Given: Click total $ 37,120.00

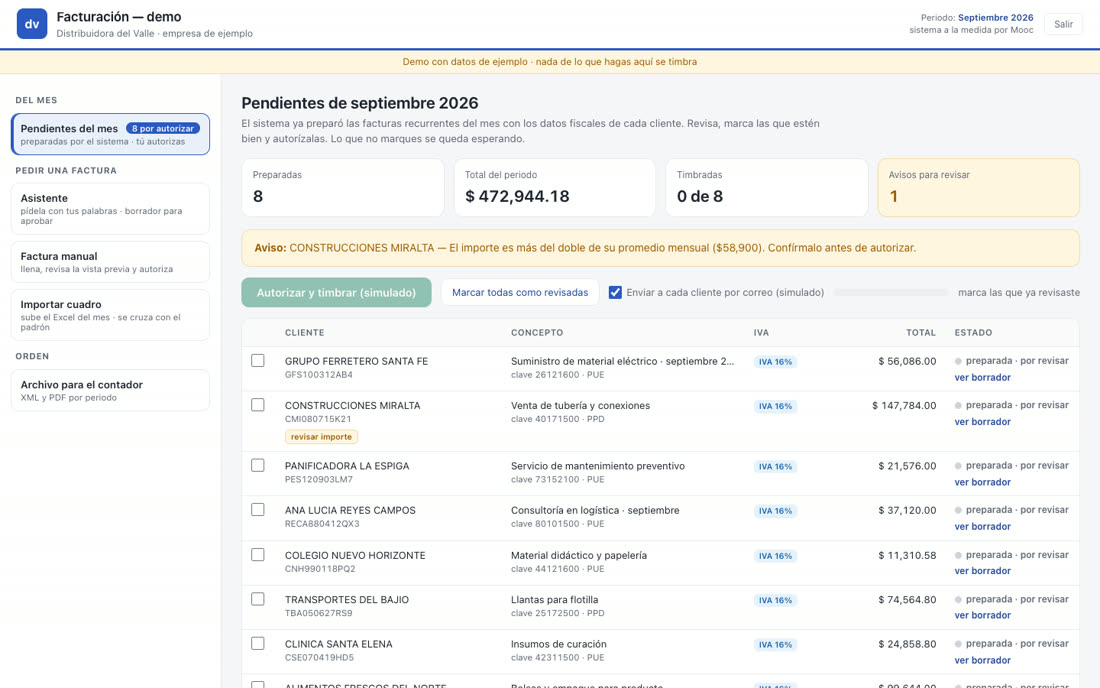Looking at the screenshot, I should 906,510.
